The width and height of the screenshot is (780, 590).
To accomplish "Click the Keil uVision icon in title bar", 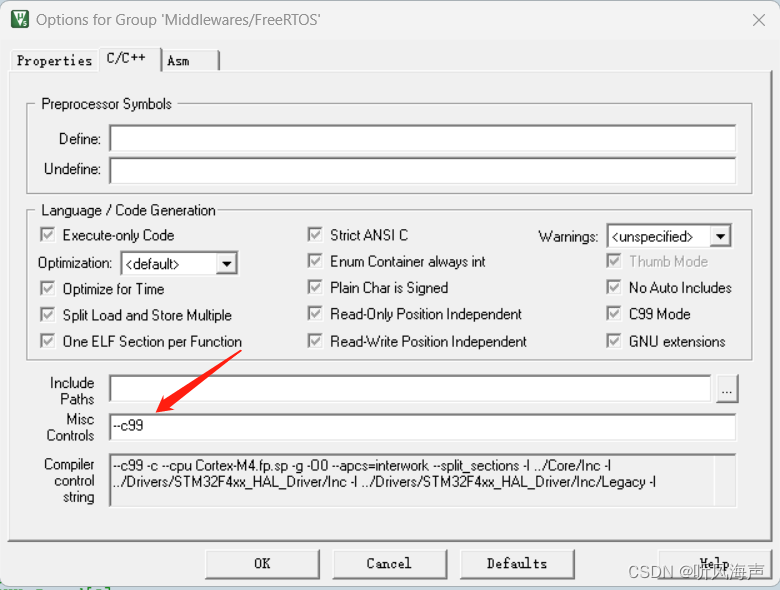I will click(x=20, y=19).
